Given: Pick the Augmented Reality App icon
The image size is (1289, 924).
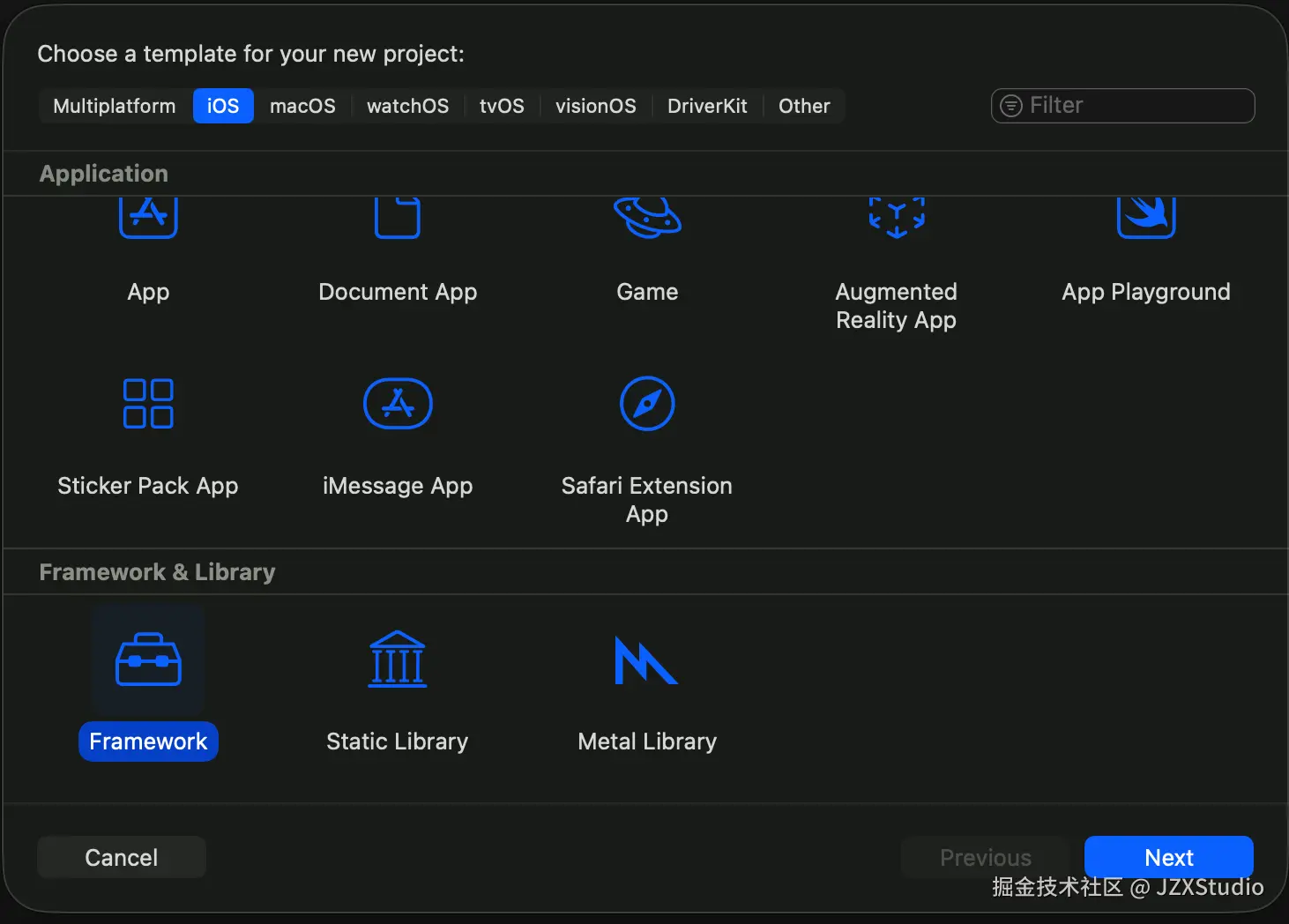Looking at the screenshot, I should point(897,218).
